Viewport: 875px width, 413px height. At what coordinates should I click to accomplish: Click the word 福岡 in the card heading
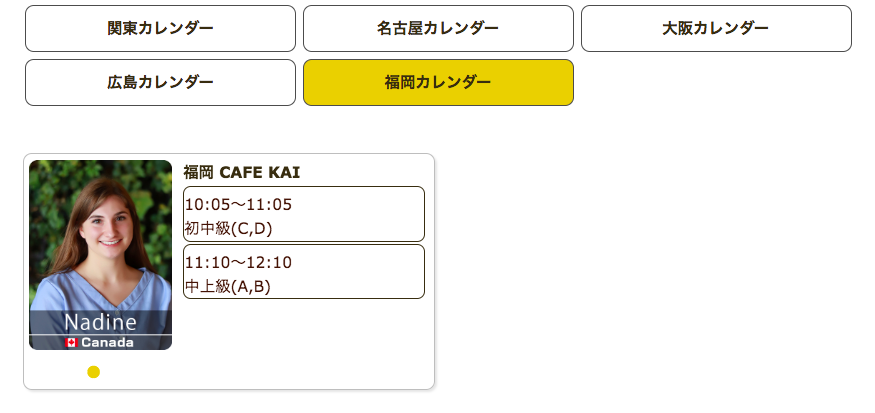198,172
